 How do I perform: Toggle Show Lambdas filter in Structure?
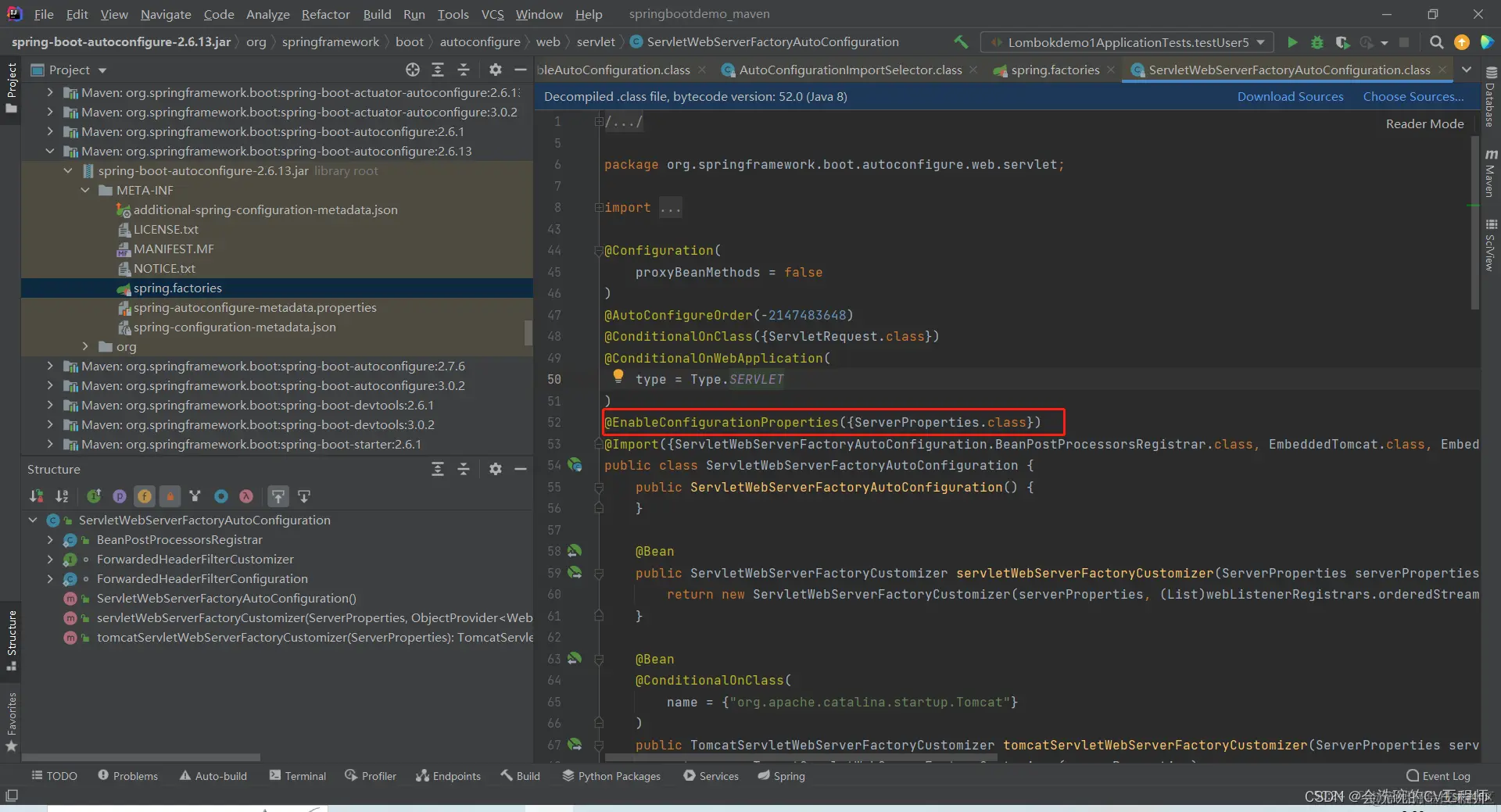pos(246,496)
